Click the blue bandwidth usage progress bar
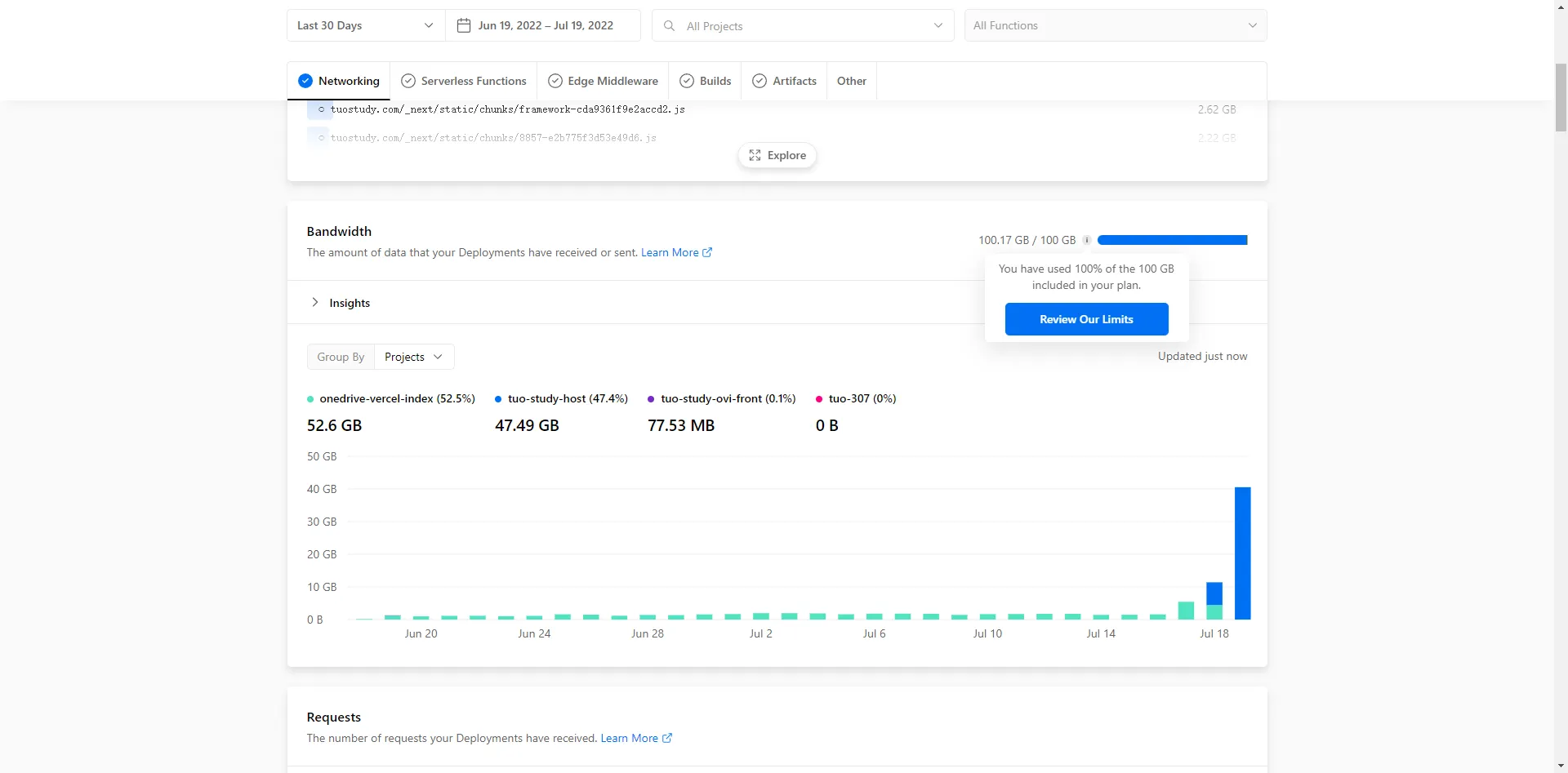Screen dimensions: 1568x773 pyautogui.click(x=1173, y=240)
